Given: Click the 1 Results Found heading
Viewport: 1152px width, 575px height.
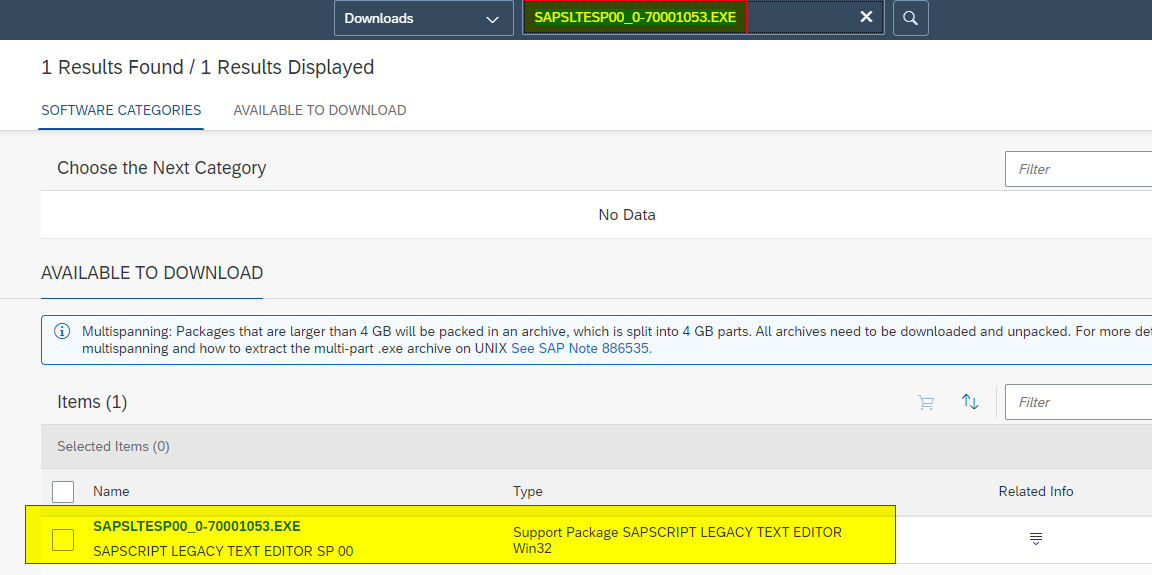Looking at the screenshot, I should pos(208,68).
